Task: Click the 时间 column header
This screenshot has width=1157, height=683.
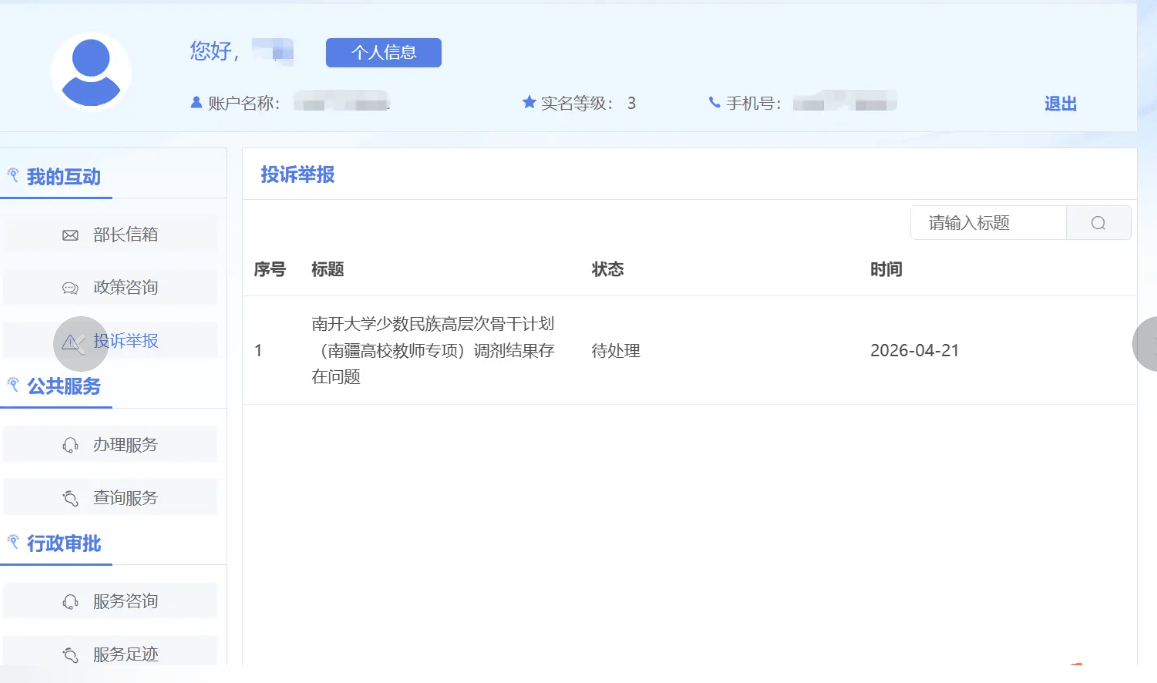Action: 886,270
